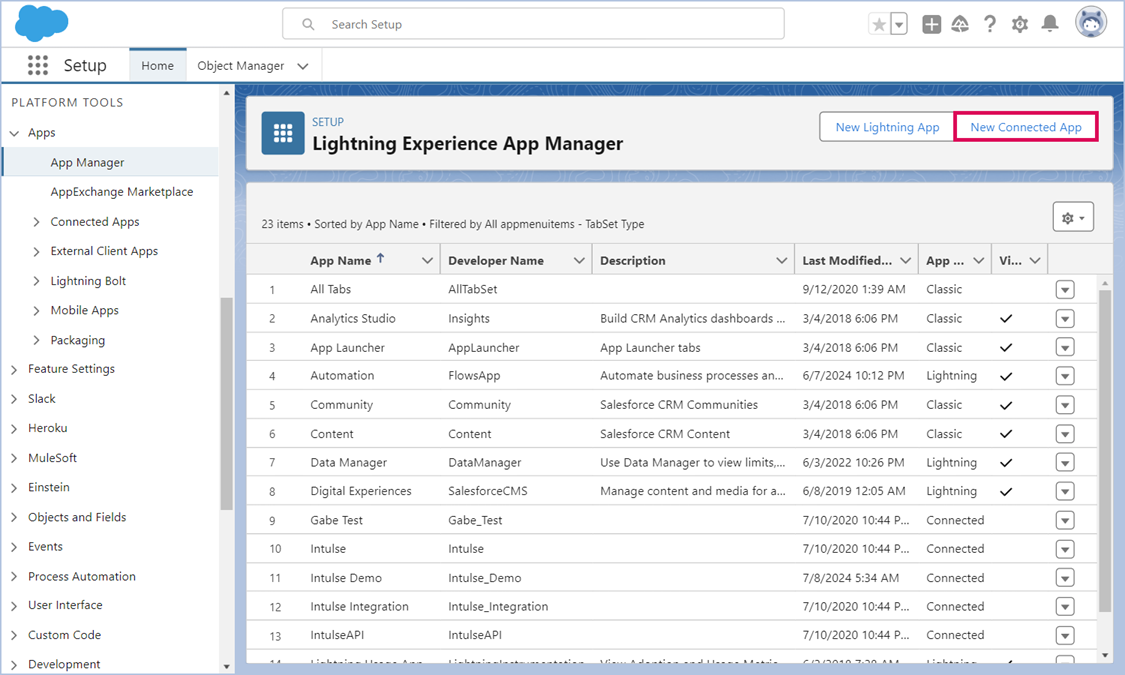Switch to the Home tab
1125x675 pixels.
point(157,65)
